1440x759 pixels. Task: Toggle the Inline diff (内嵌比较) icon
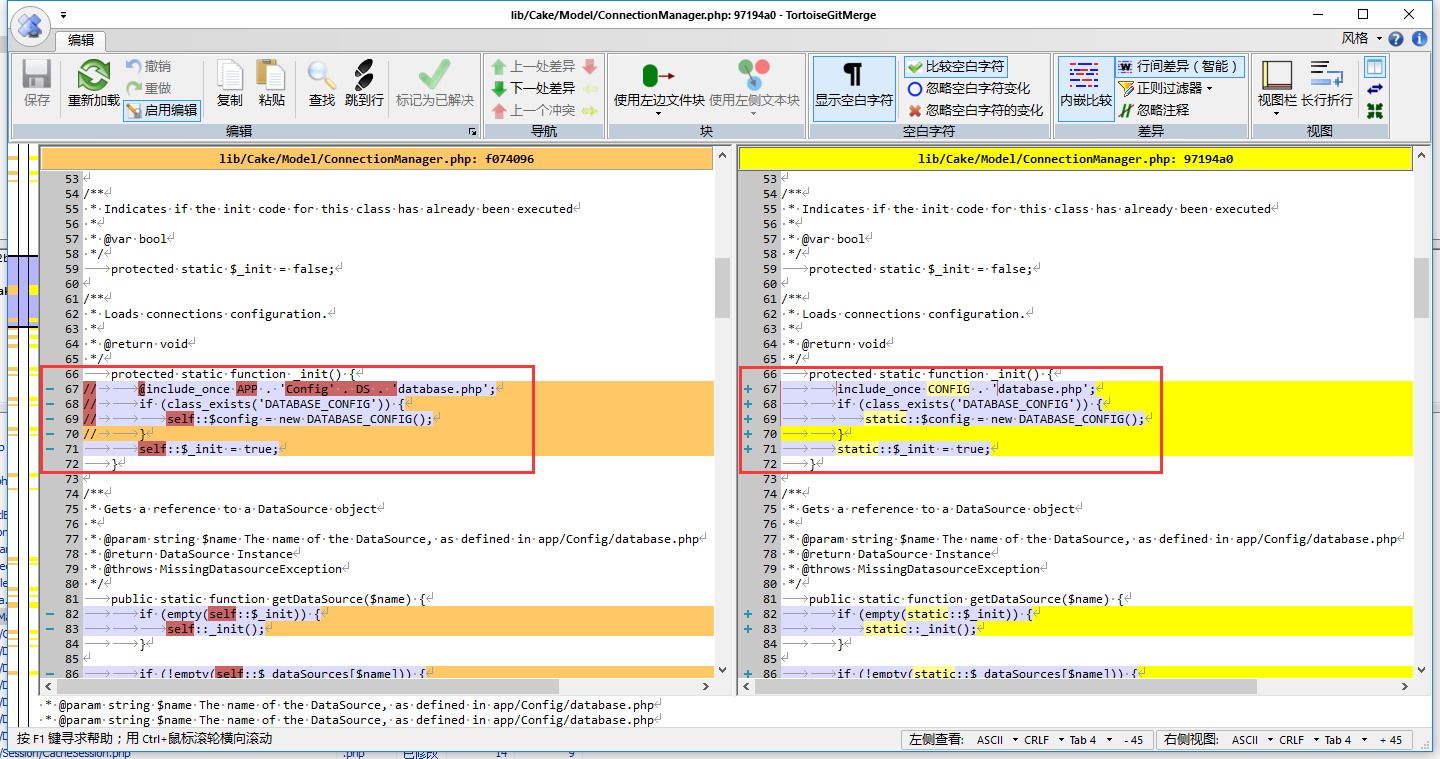tap(1085, 77)
